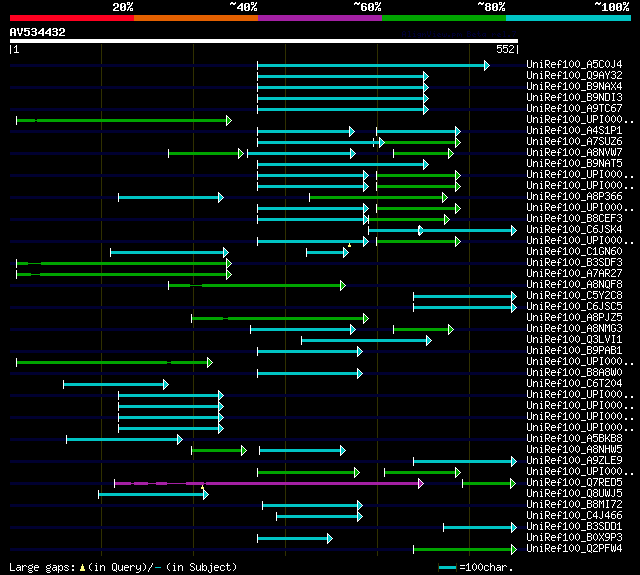The width and height of the screenshot is (640, 575).
Task: Click the cyan 100char scale bar legend
Action: tap(447, 567)
